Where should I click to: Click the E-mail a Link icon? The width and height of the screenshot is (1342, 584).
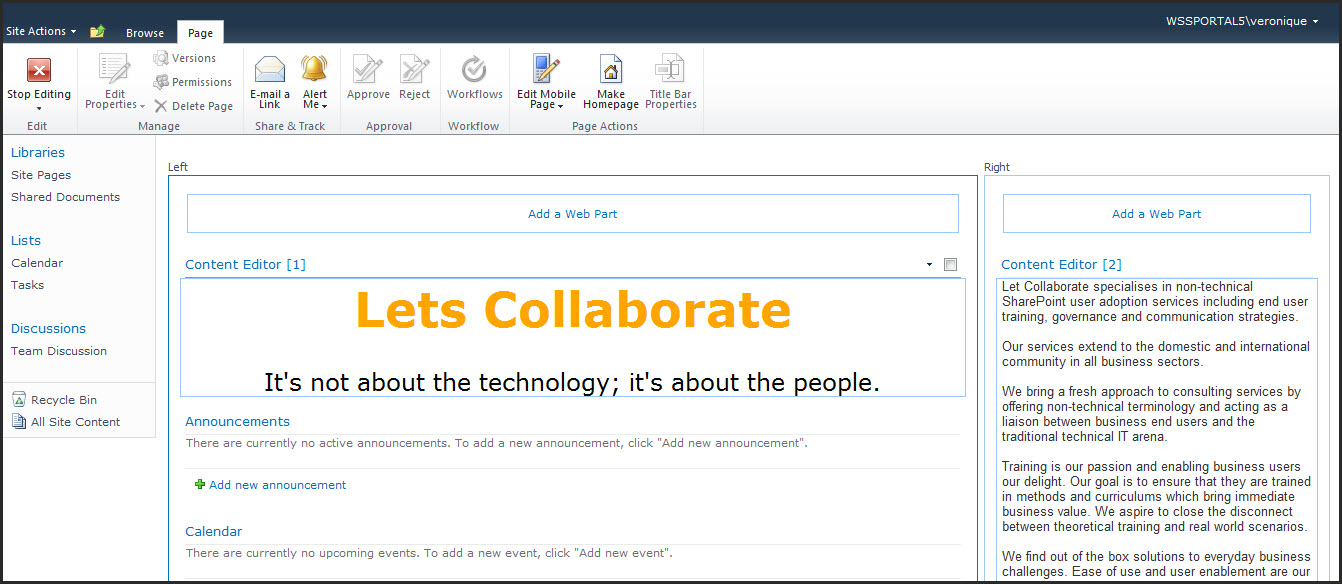[269, 70]
